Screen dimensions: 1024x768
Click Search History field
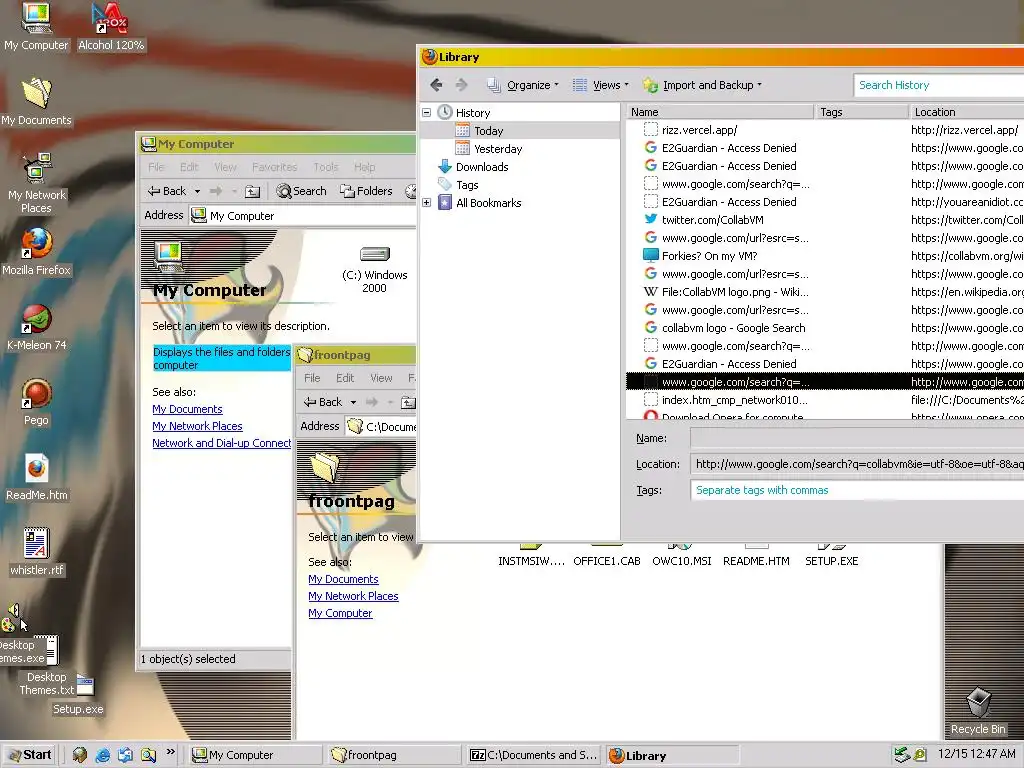coord(938,85)
